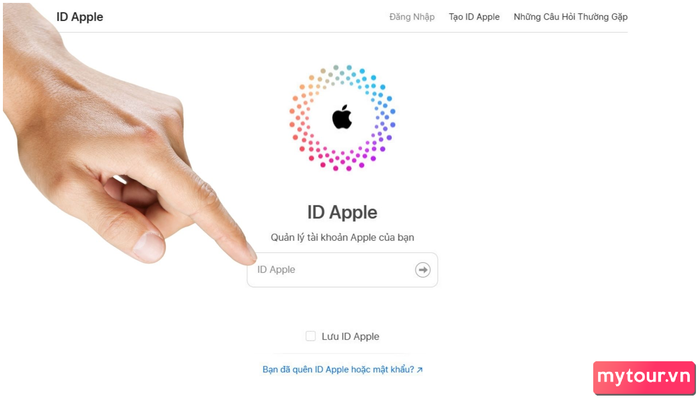700x401 pixels.
Task: Switch to the Đăng Nhập tab
Action: (412, 17)
